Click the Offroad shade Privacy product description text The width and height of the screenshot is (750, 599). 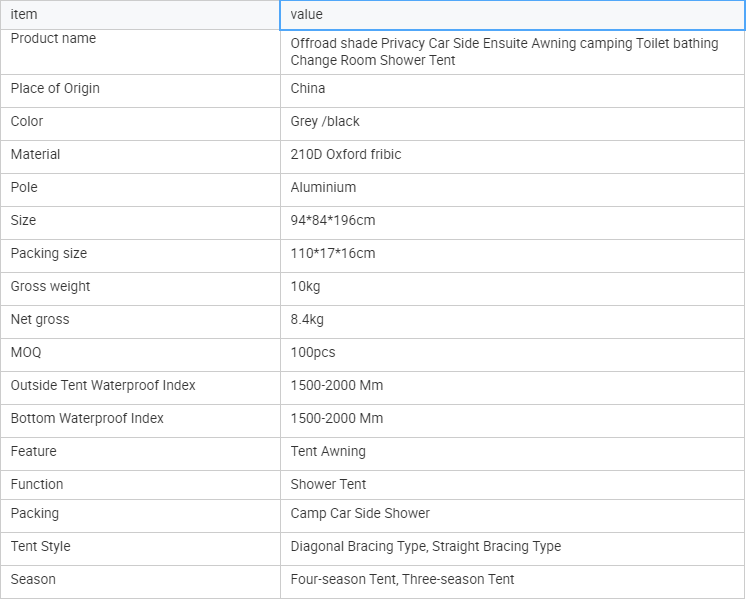[x=504, y=52]
